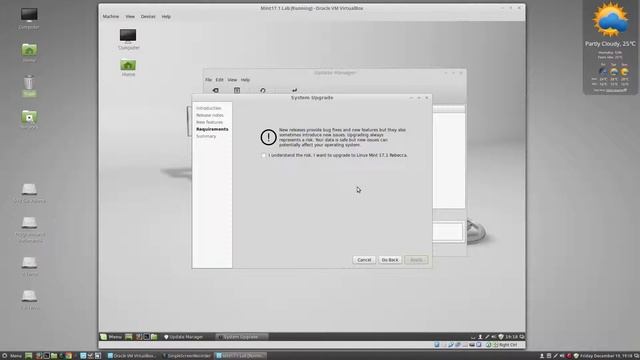This screenshot has height=360, width=640.
Task: Click VirtualBox Right Ctrl host key indicator
Action: 508,345
